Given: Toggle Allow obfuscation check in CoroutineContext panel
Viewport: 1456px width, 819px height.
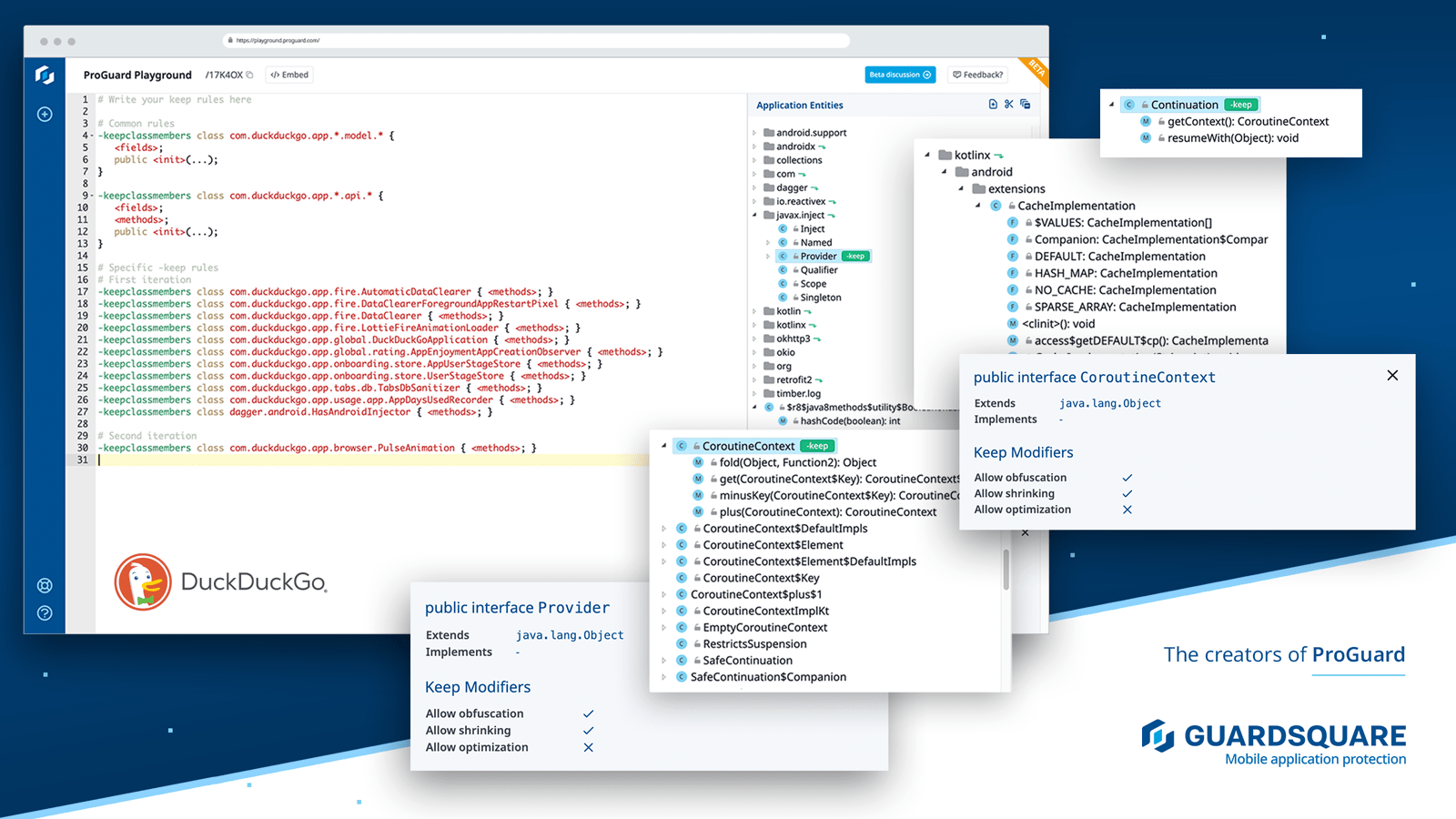Looking at the screenshot, I should coord(1127,478).
